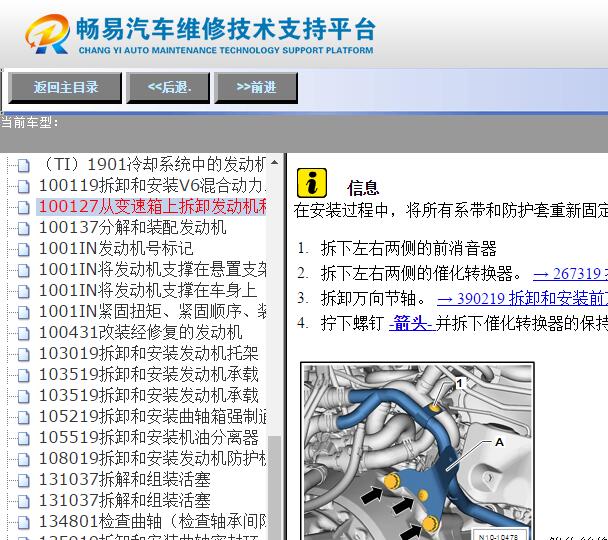Open the → 390219 拆卸和安装前 link
Screen dimensions: 608x540
[522, 298]
